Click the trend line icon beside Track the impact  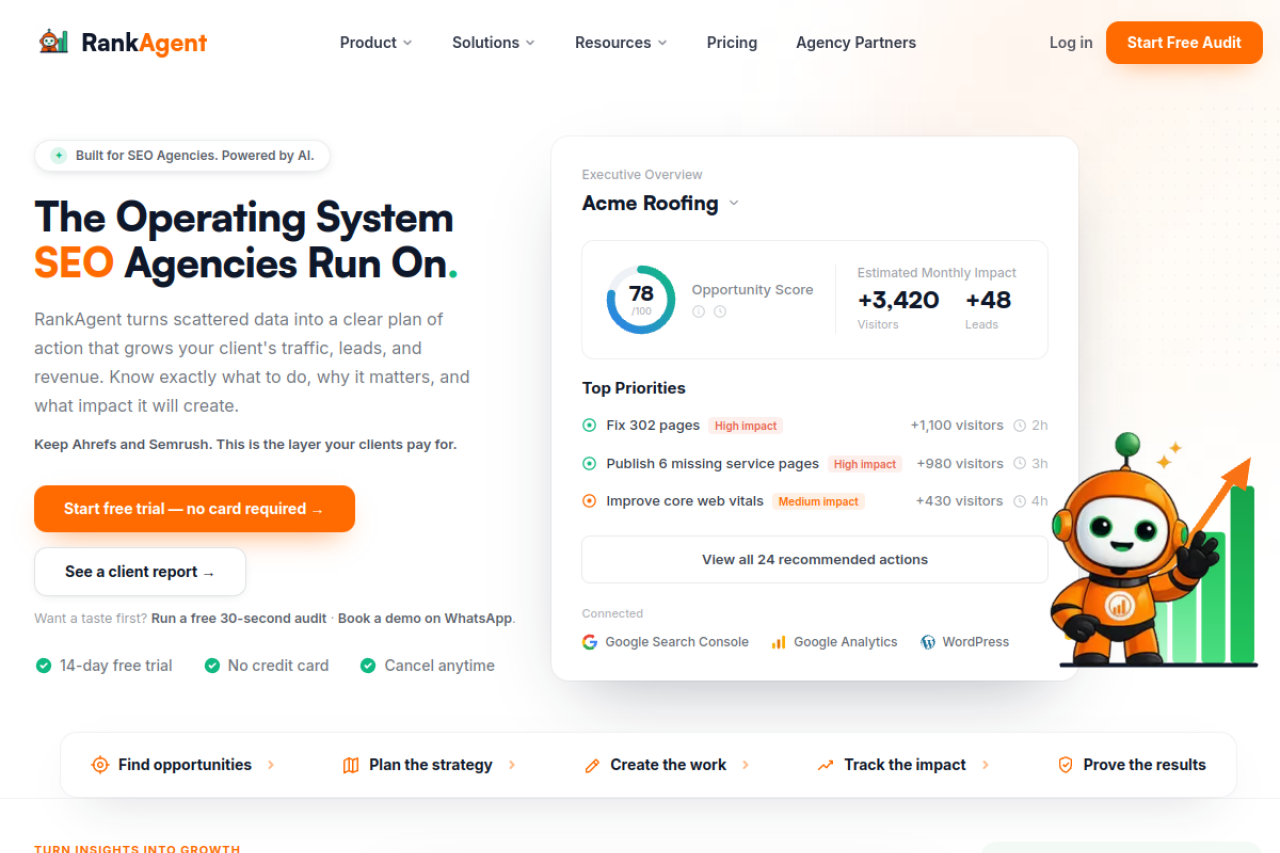click(825, 765)
